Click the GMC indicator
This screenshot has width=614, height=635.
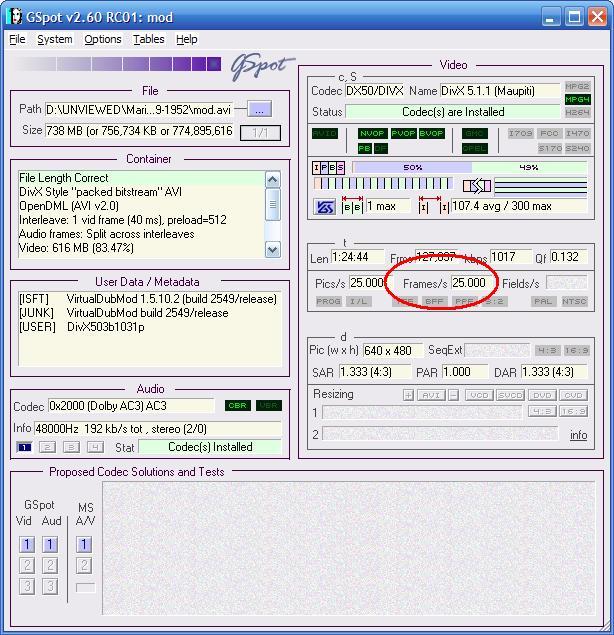[475, 133]
